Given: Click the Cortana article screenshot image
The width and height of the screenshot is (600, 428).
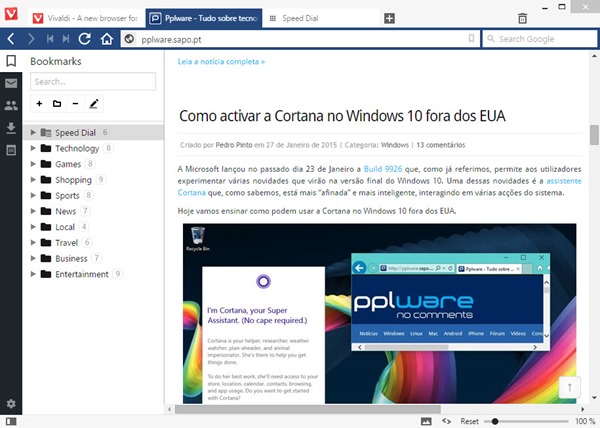Looking at the screenshot, I should (x=379, y=313).
